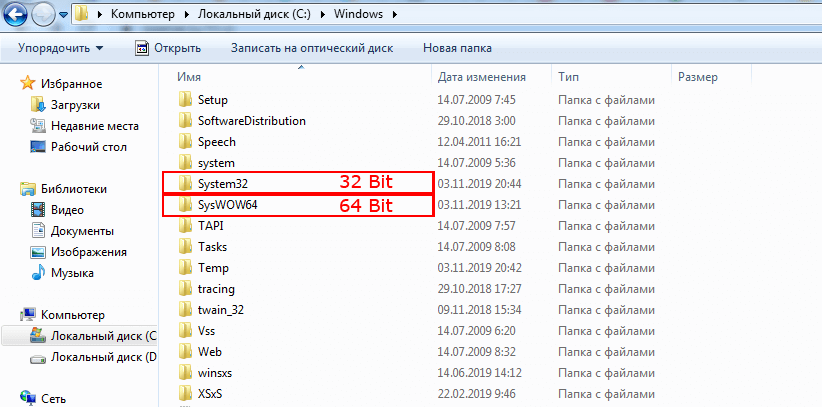Click the SysWOW64 folder icon
Viewport: 822px width, 407px height.
(184, 205)
